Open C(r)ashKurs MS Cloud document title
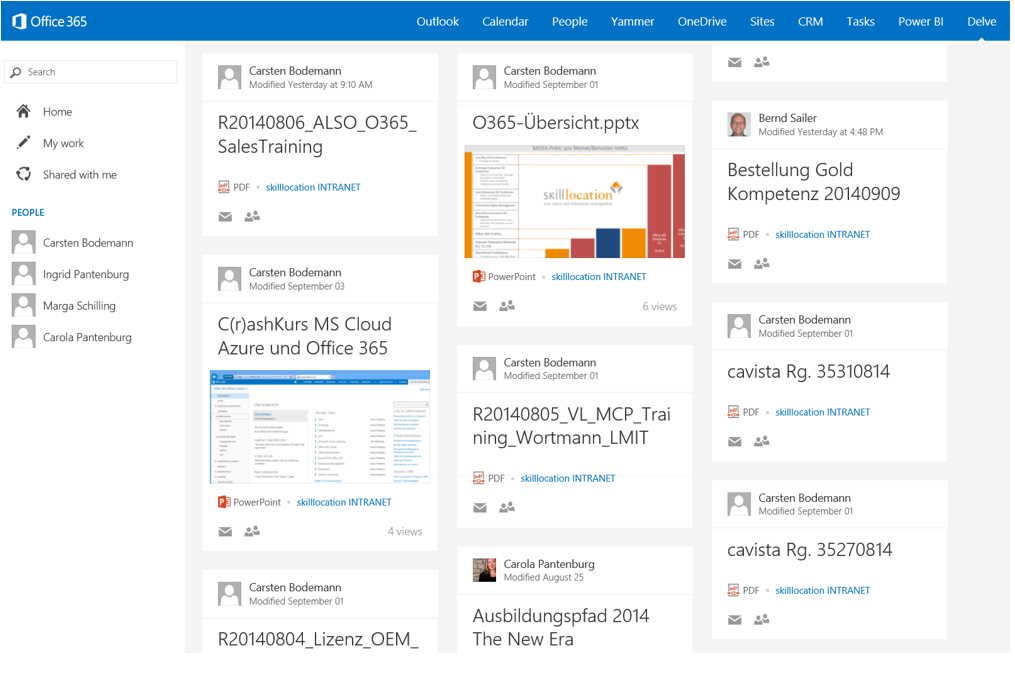The width and height of the screenshot is (1015, 689). point(305,336)
